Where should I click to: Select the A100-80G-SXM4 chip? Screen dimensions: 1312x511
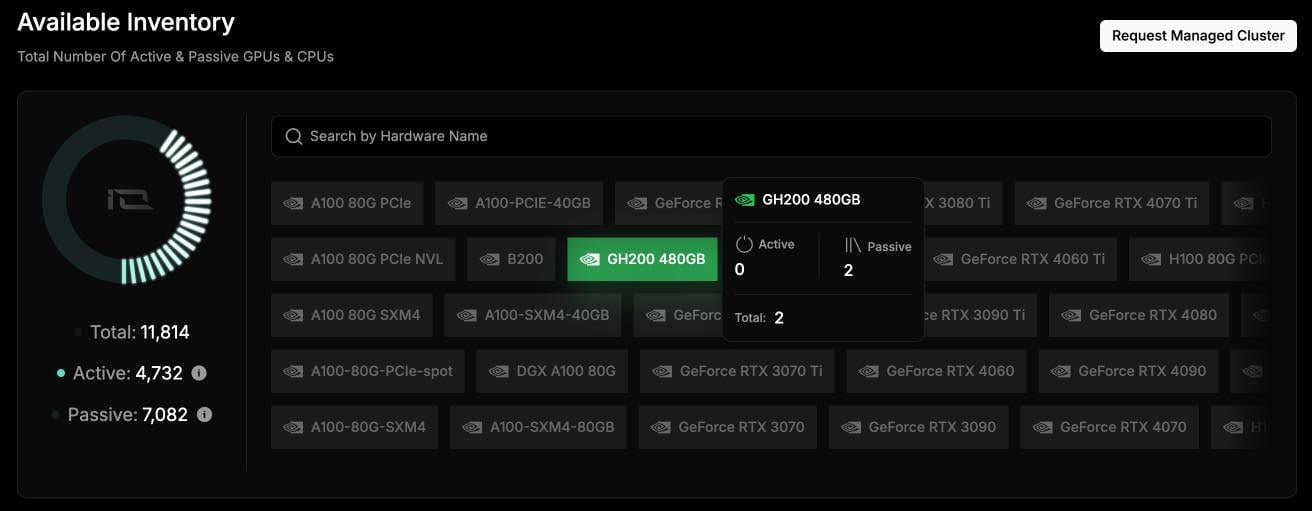(354, 427)
